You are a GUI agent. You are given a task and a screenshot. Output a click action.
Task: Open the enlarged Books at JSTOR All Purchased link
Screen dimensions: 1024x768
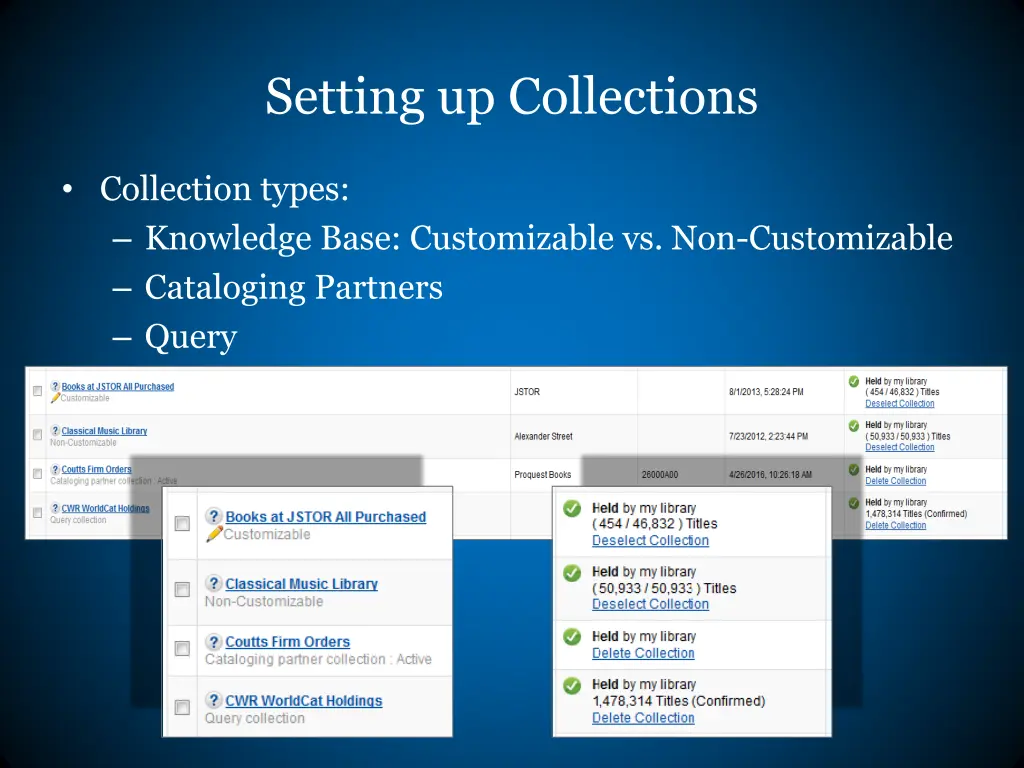tap(325, 517)
